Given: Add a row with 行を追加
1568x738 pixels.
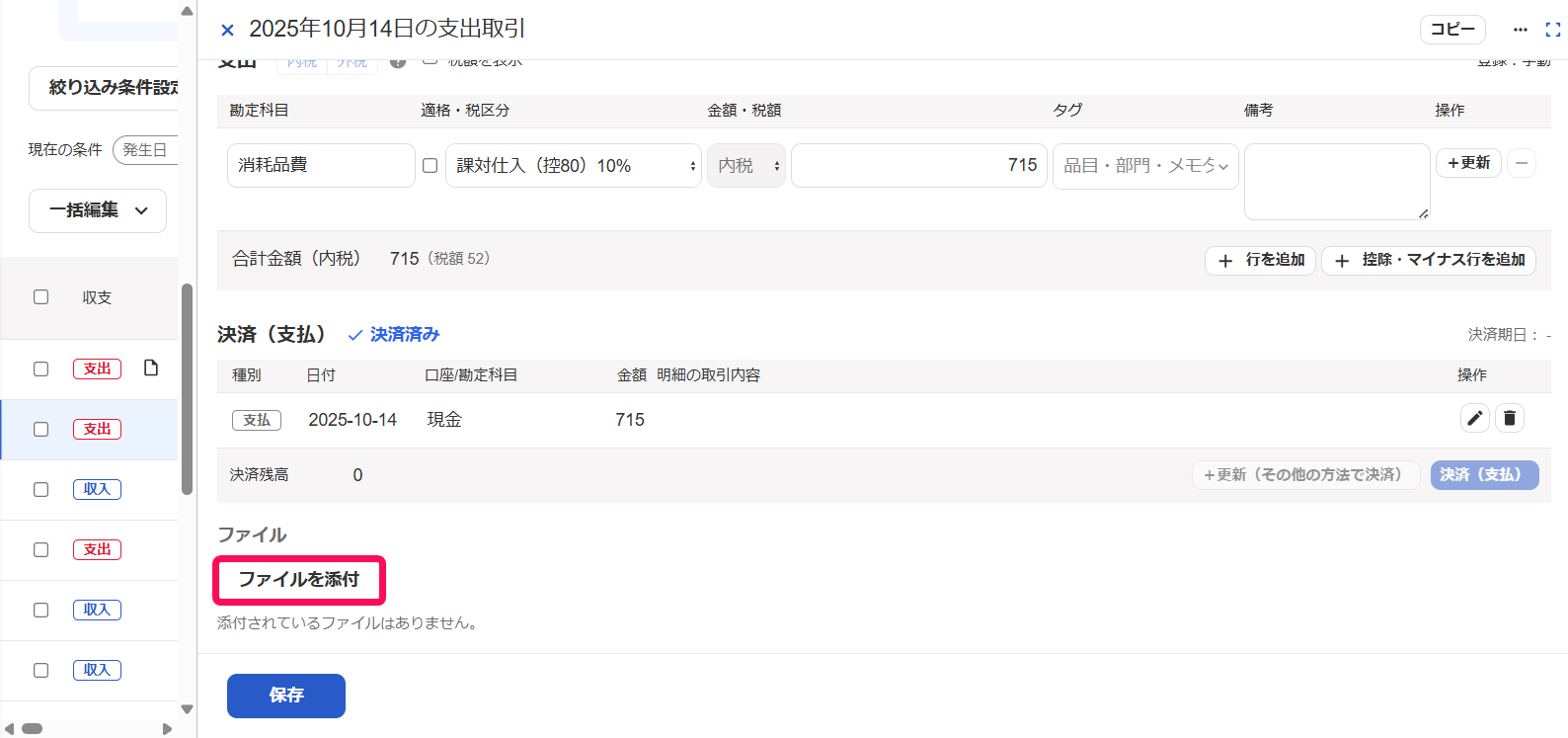Looking at the screenshot, I should click(x=1261, y=260).
